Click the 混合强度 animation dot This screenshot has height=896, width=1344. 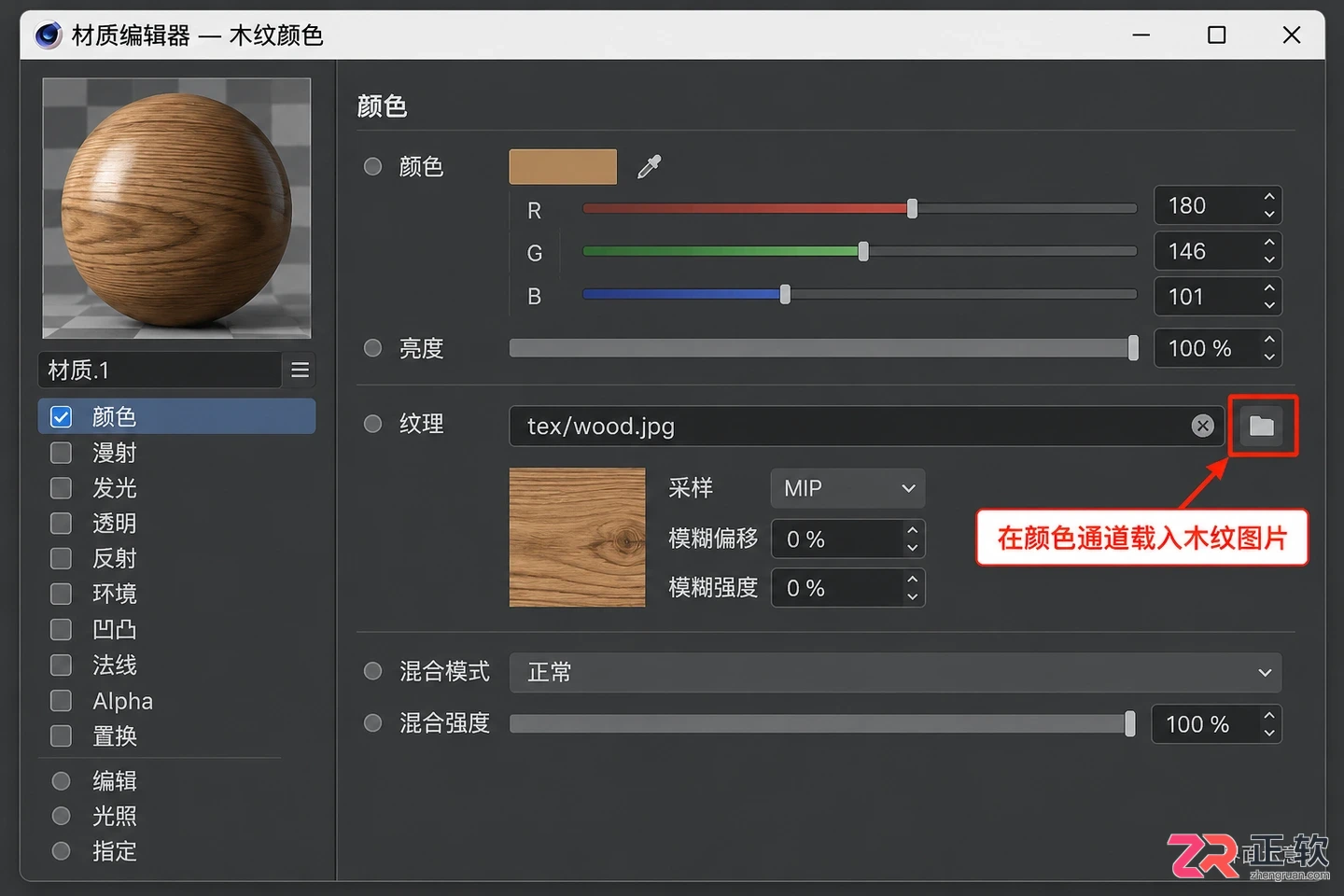(x=372, y=722)
